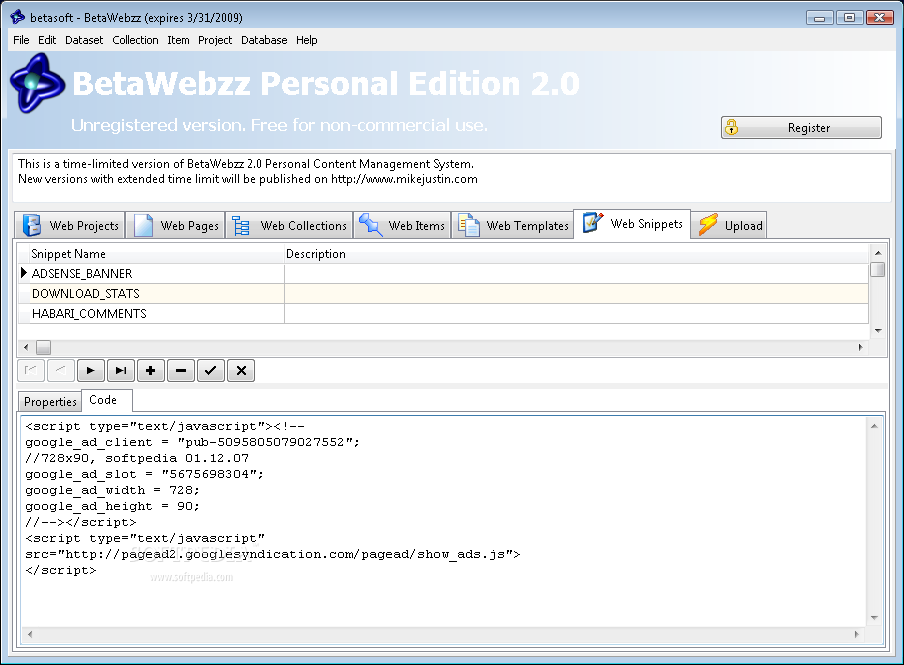Screen dimensions: 904x665
Task: Go to first record navigator button
Action: click(31, 370)
